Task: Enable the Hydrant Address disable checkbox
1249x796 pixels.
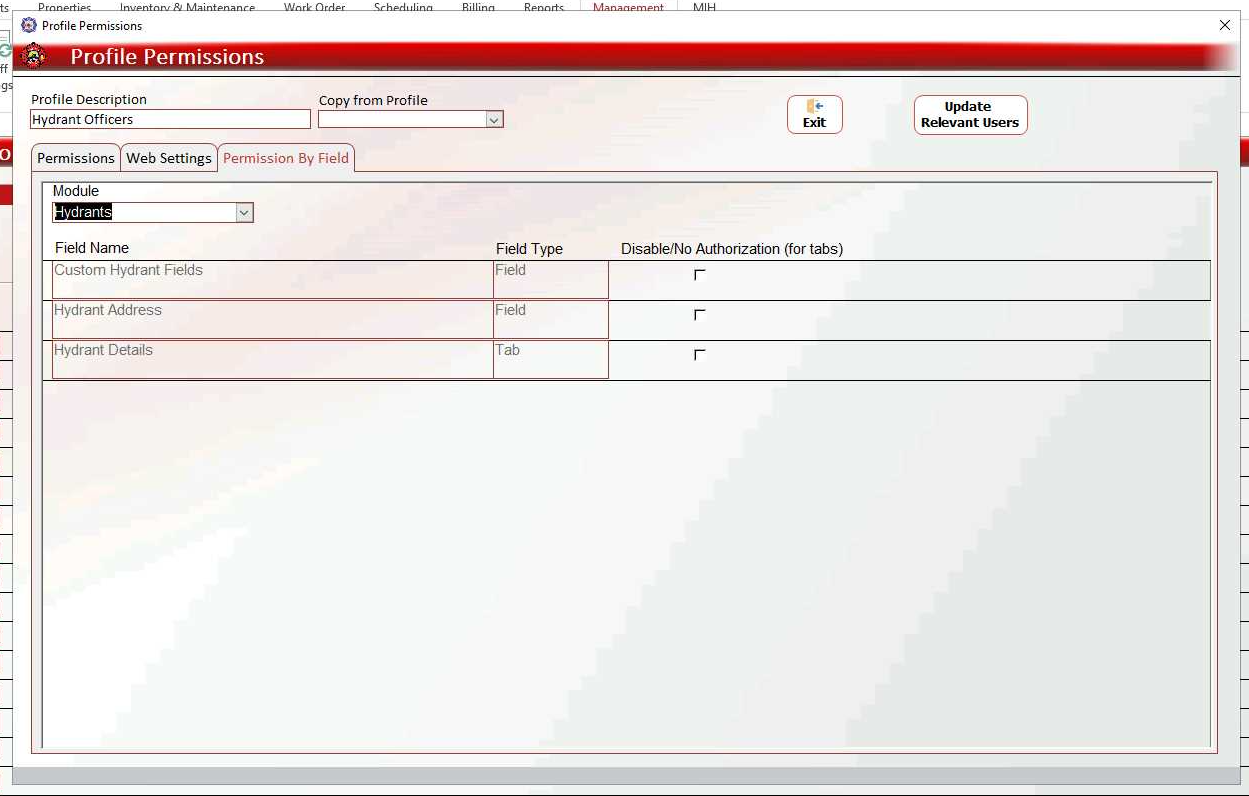Action: [x=699, y=315]
